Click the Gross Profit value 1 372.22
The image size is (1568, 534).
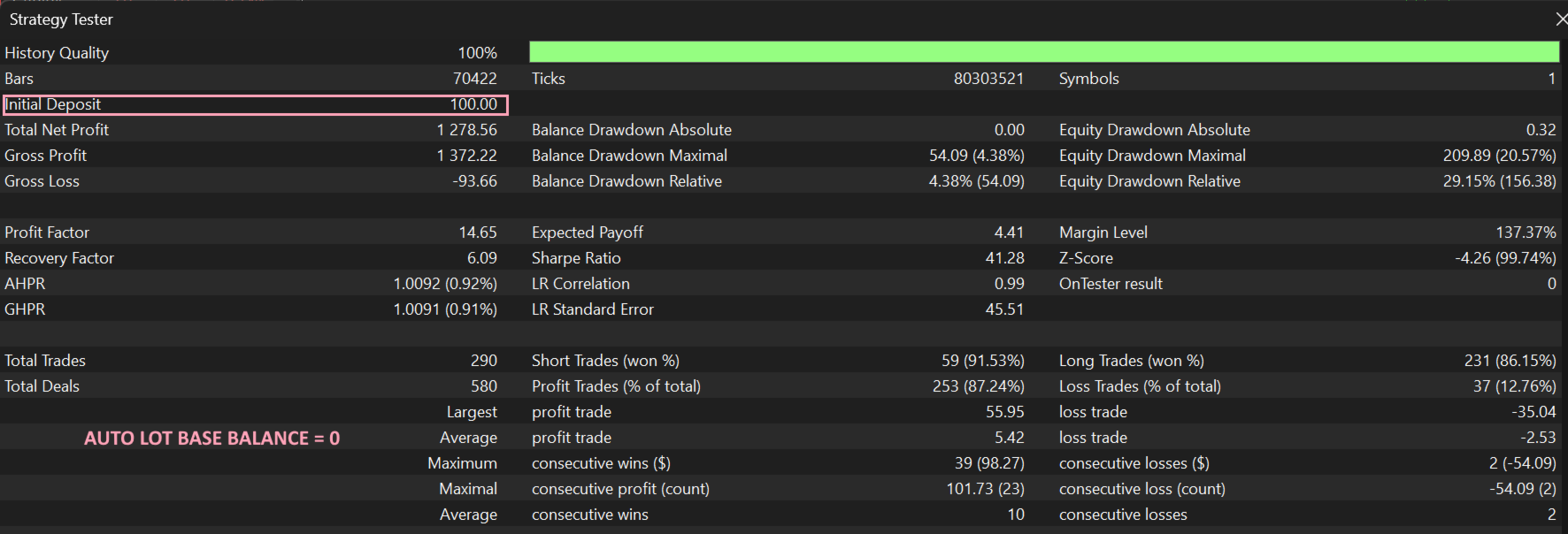click(x=466, y=156)
